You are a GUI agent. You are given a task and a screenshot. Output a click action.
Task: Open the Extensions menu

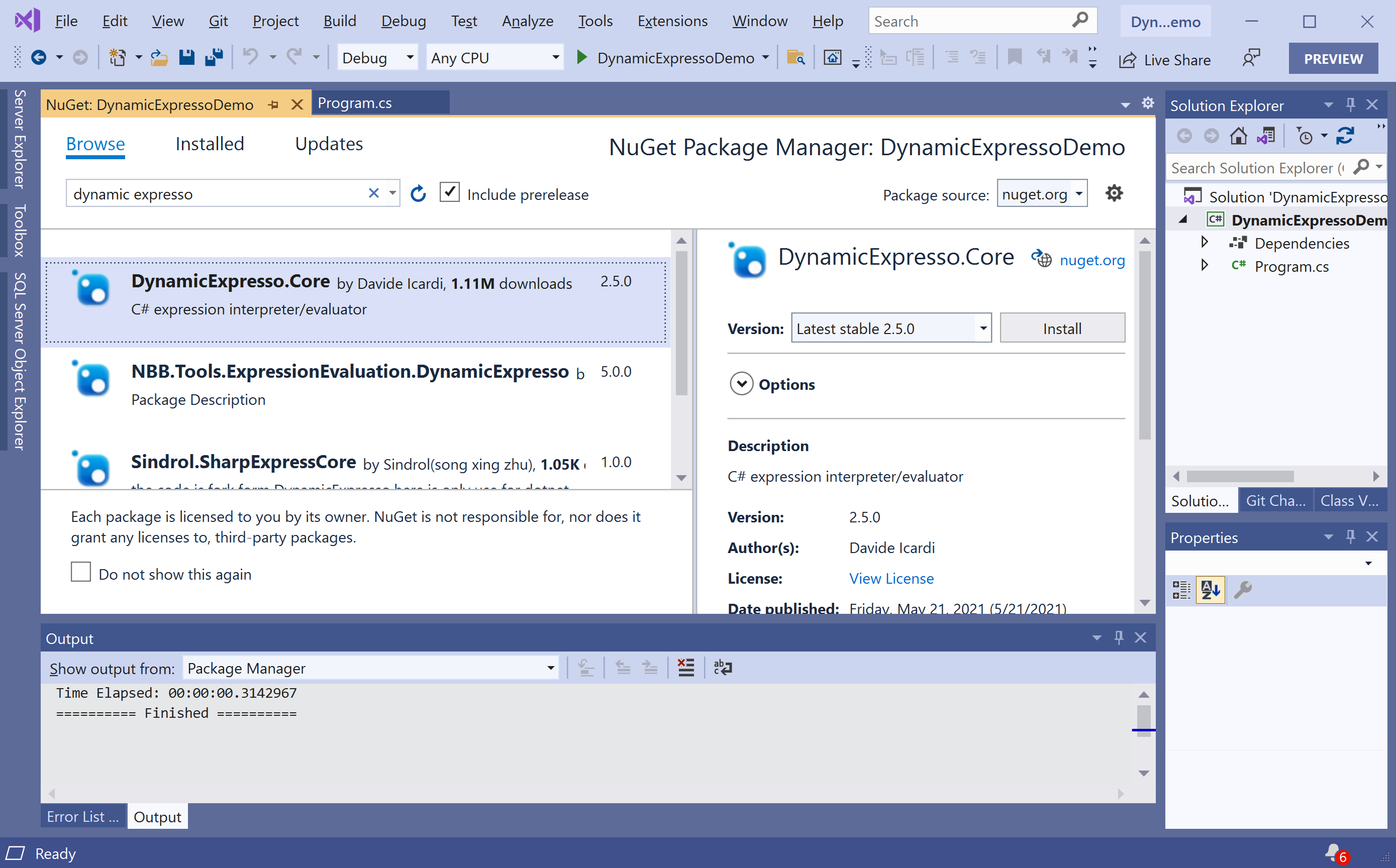[x=672, y=21]
